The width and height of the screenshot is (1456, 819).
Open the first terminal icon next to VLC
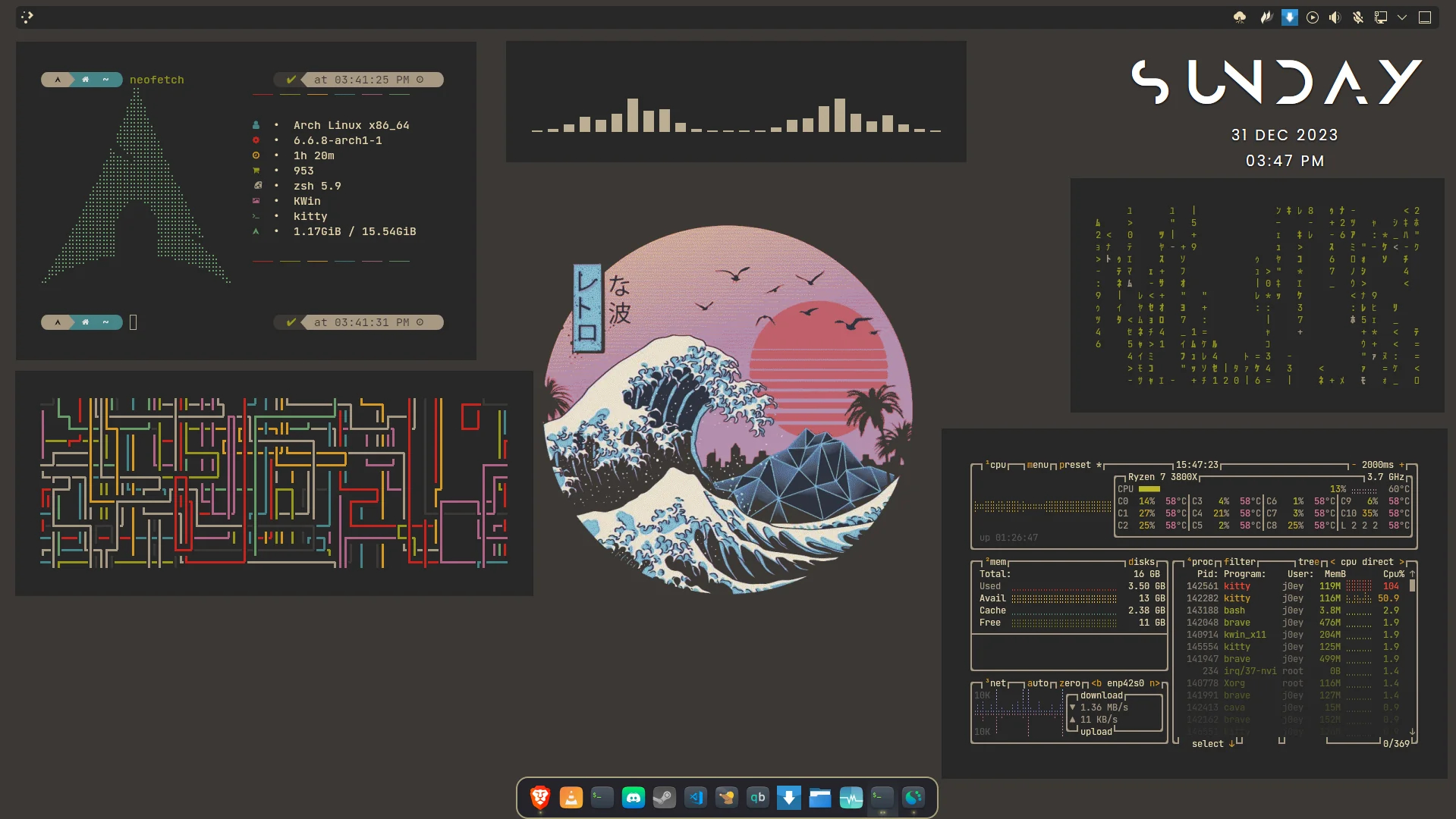(602, 798)
